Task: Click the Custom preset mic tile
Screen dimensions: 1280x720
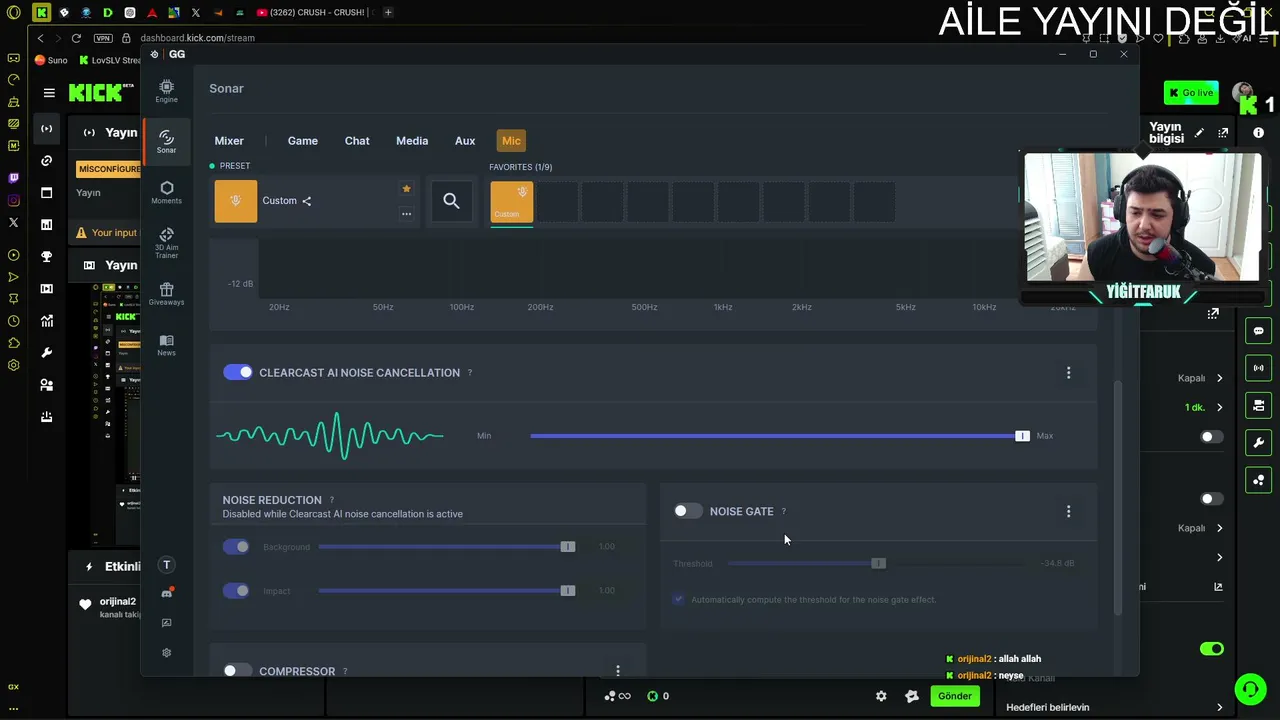Action: pos(236,201)
